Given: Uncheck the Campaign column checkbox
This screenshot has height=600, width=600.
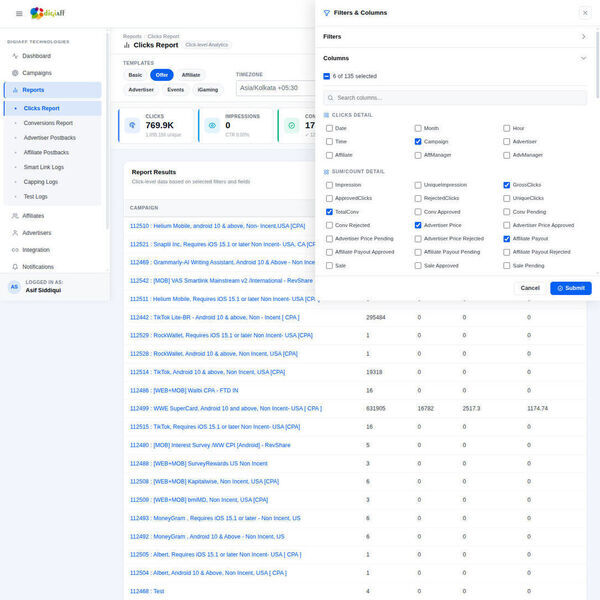Looking at the screenshot, I should pos(418,142).
